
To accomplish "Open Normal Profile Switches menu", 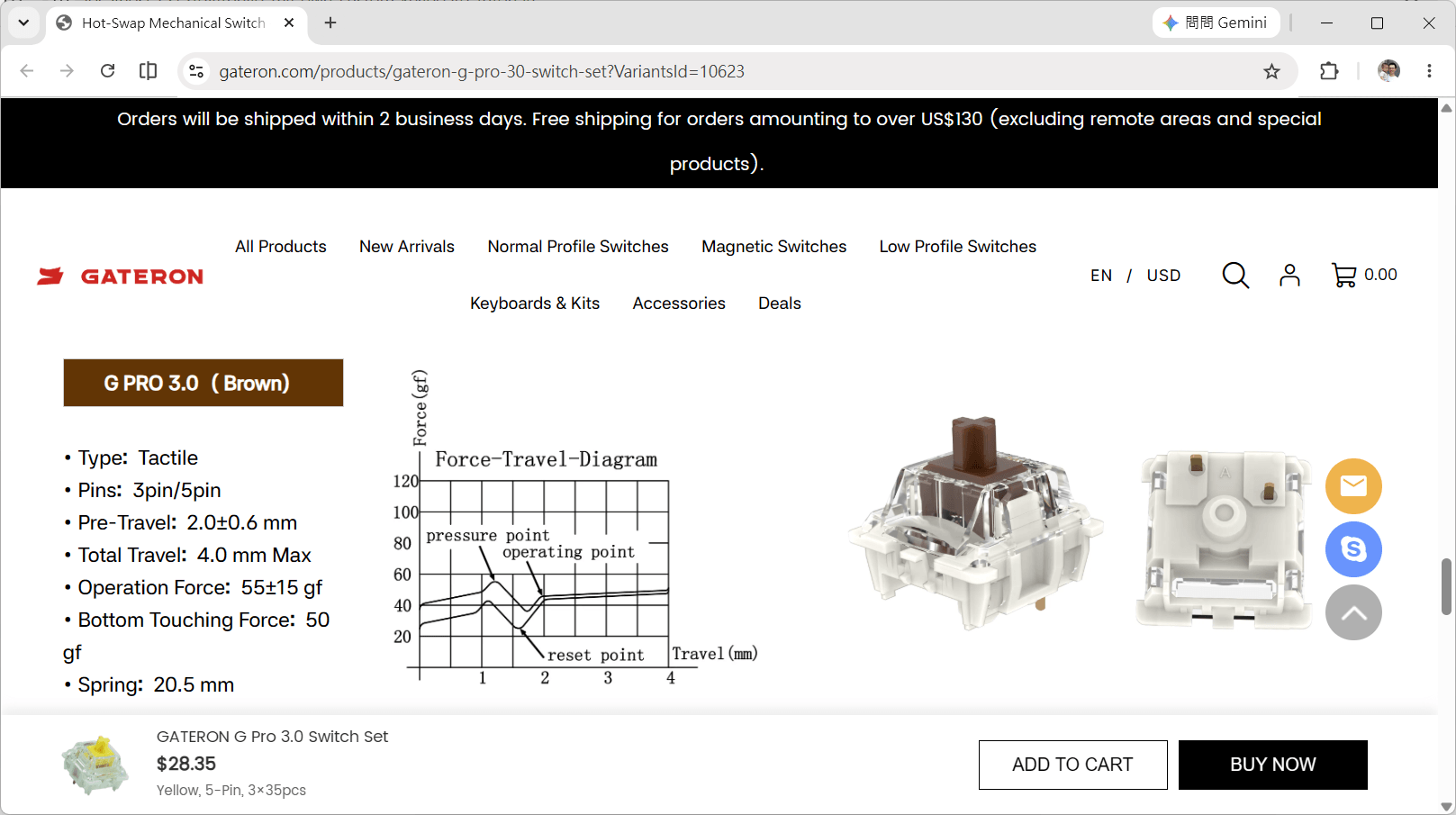I will 578,247.
